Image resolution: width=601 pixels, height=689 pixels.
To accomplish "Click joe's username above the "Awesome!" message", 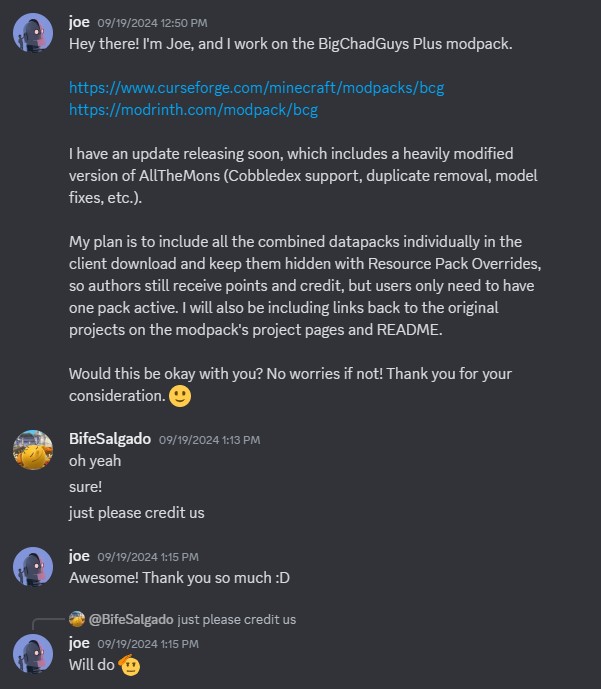I will 79,556.
